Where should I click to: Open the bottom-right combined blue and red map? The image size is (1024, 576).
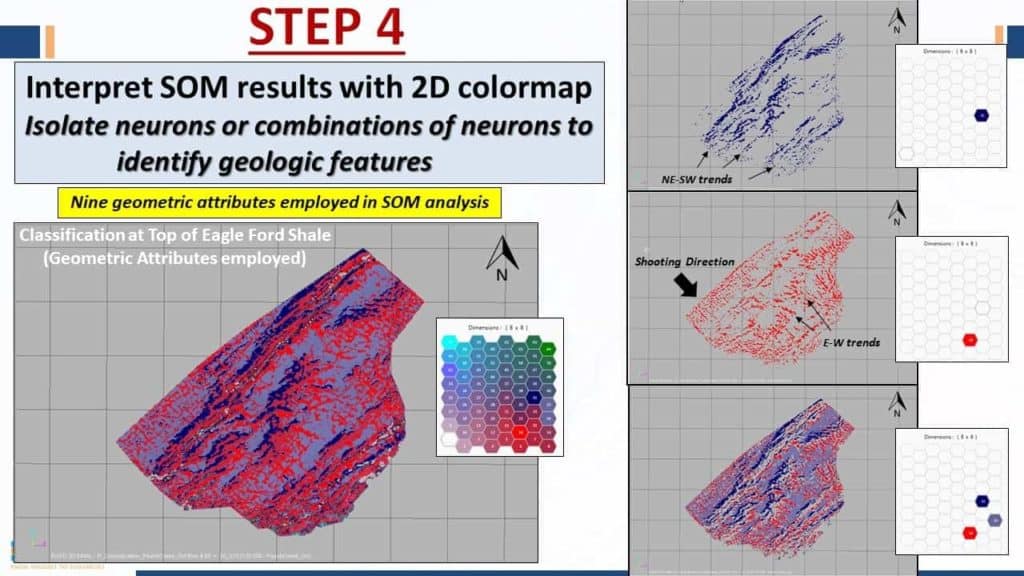coord(773,481)
